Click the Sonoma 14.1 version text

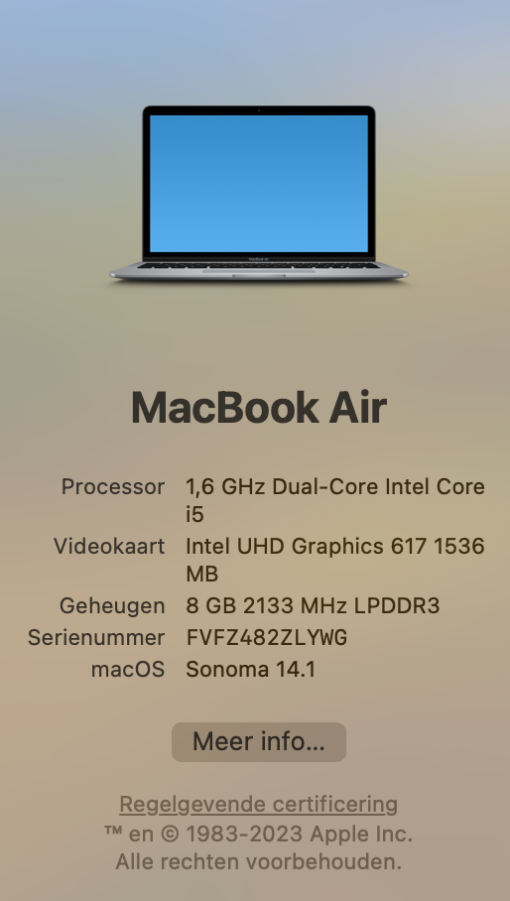pyautogui.click(x=250, y=669)
